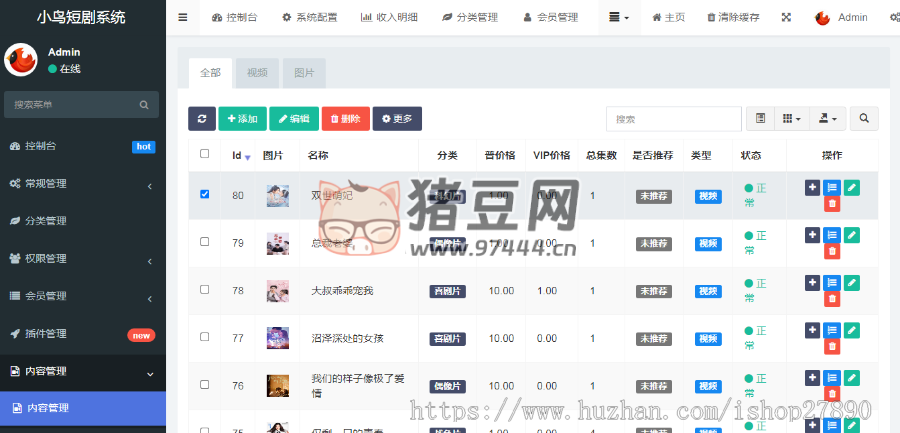The width and height of the screenshot is (900, 433).
Task: Click the fullscreen expand icon in top bar
Action: [786, 18]
